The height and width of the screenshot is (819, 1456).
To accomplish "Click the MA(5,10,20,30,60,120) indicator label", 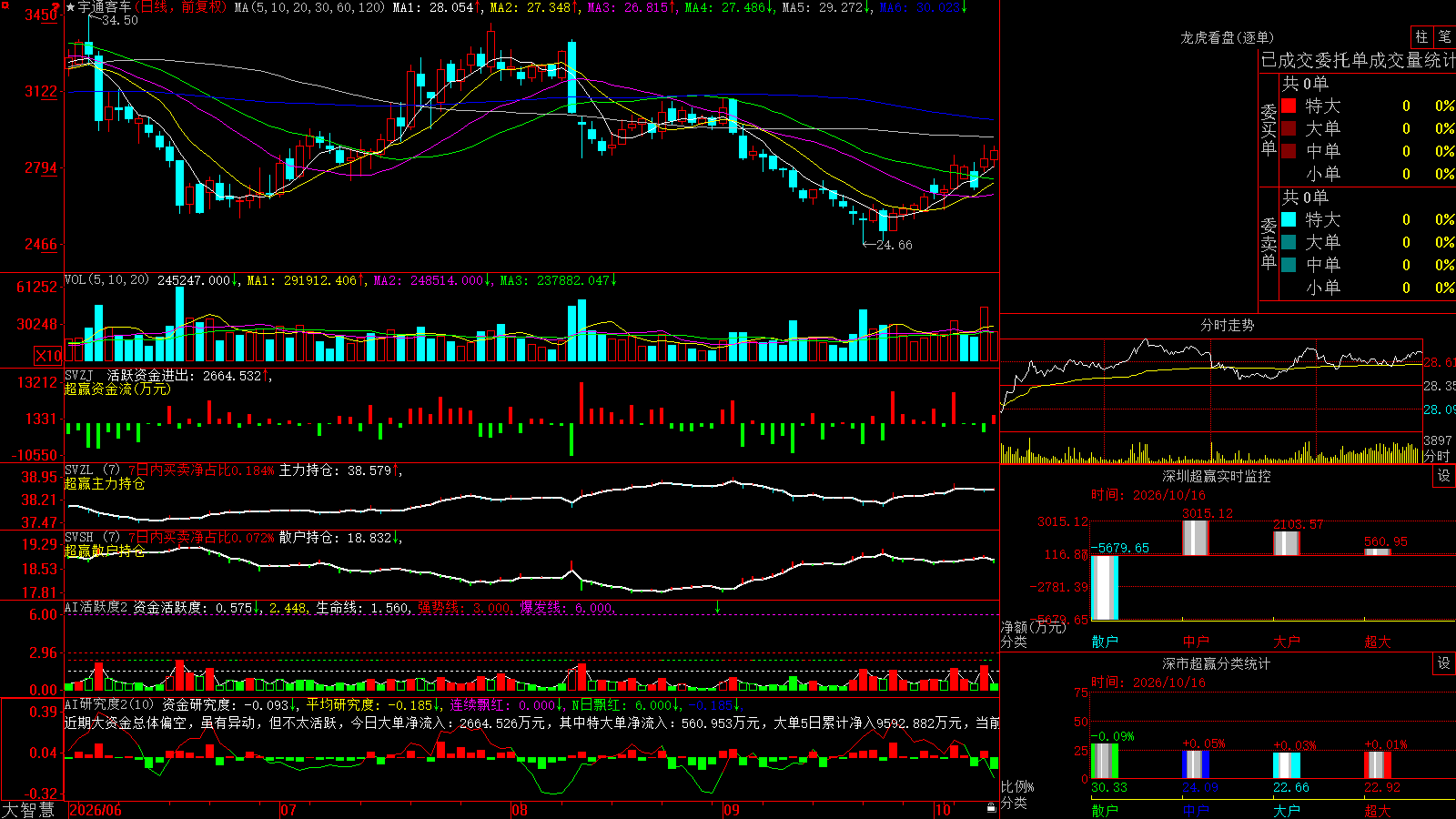I will 309,7.
